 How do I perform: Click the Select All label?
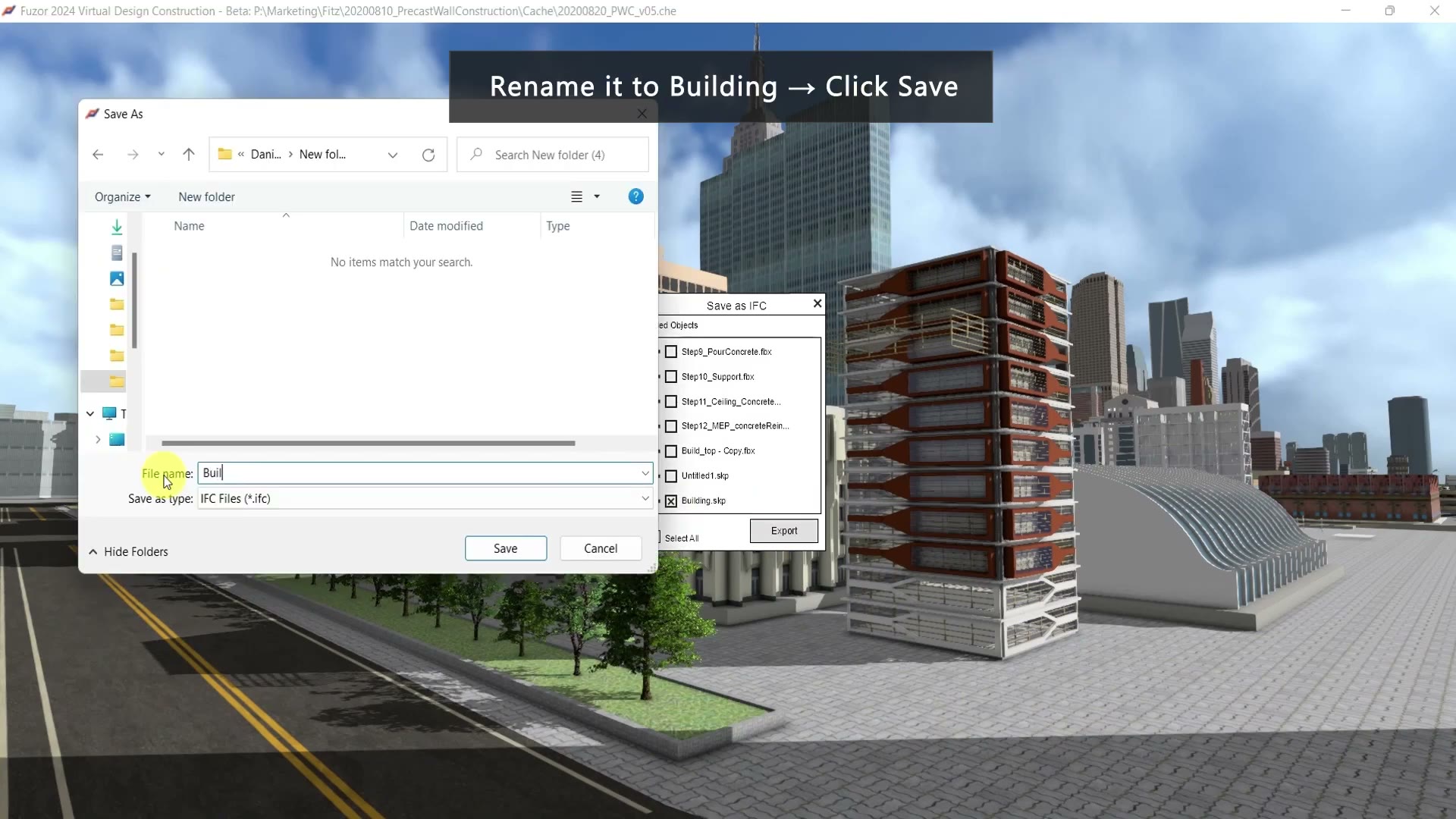coord(682,538)
